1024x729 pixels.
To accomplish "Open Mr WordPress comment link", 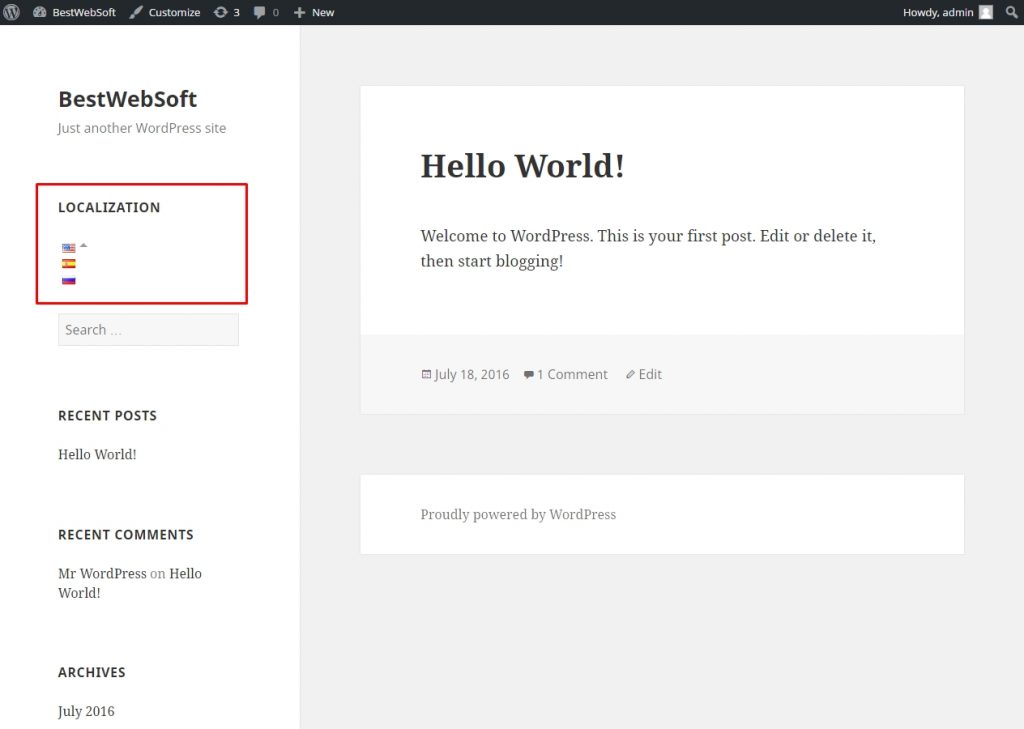I will coord(102,573).
